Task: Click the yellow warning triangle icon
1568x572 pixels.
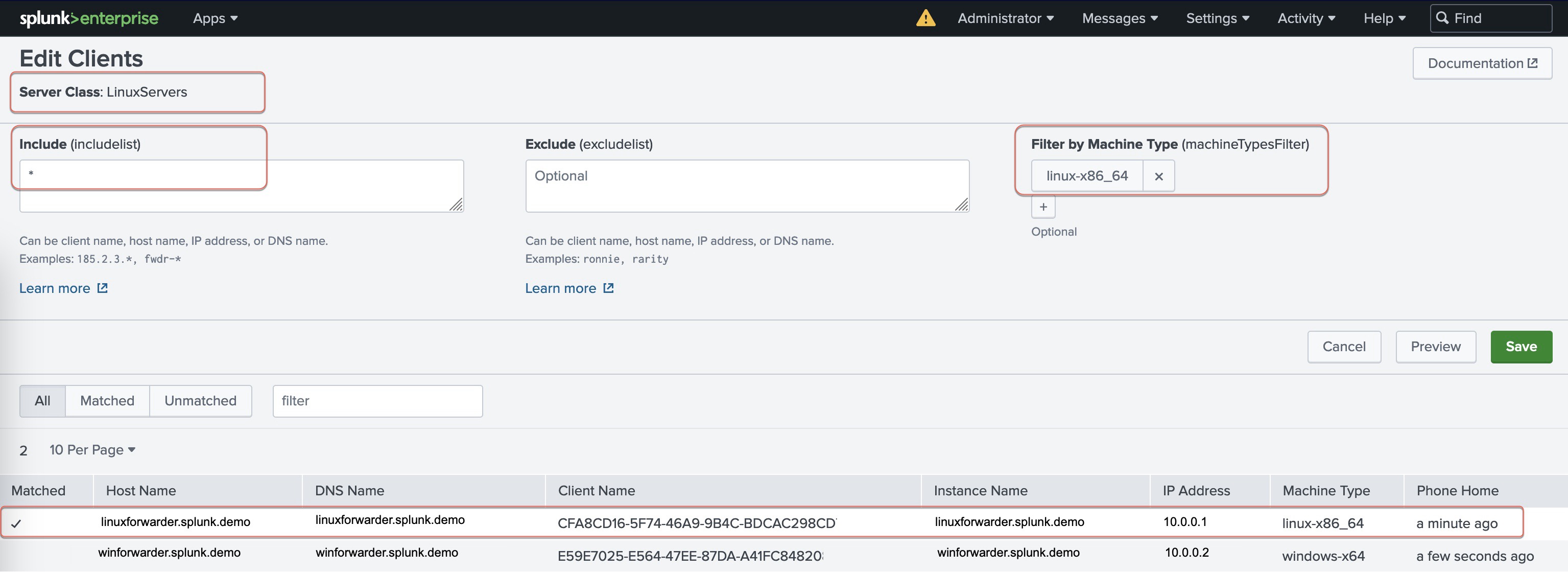Action: coord(925,18)
